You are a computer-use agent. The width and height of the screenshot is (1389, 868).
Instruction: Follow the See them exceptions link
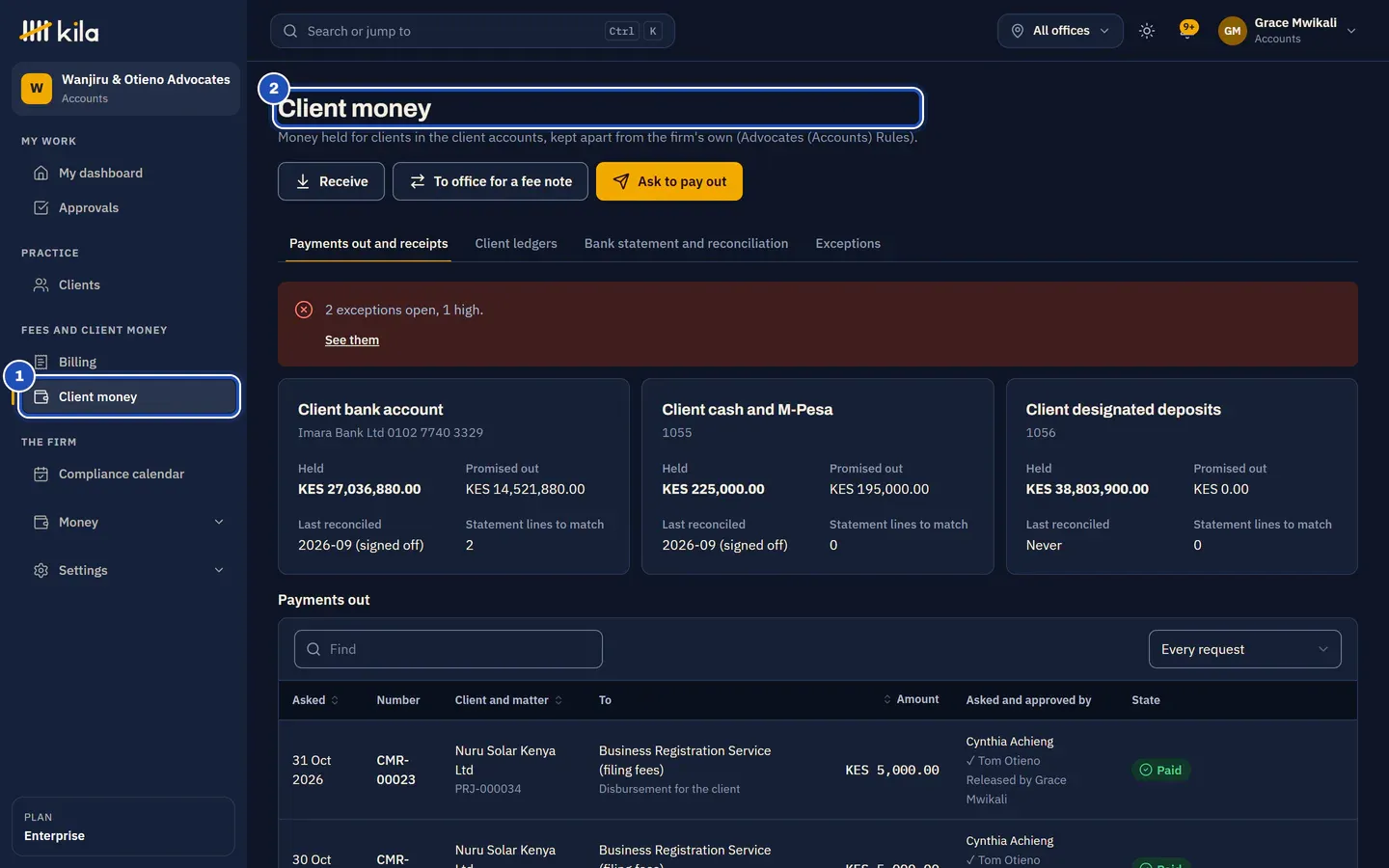[x=352, y=339]
